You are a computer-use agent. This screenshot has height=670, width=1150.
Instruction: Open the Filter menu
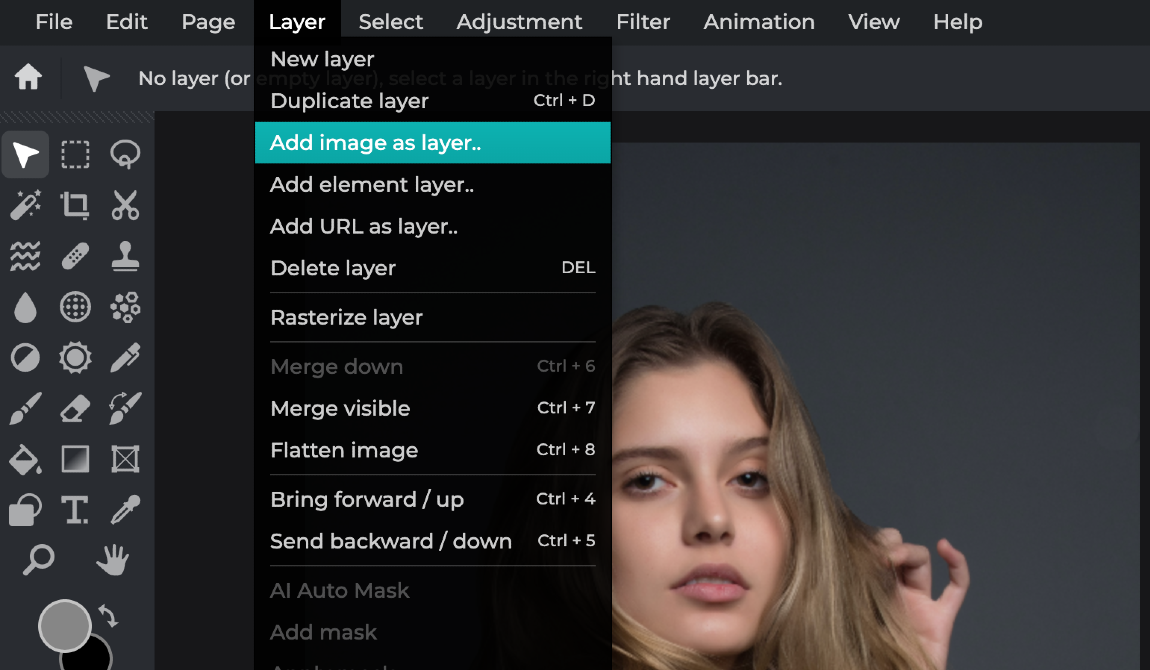(x=643, y=21)
